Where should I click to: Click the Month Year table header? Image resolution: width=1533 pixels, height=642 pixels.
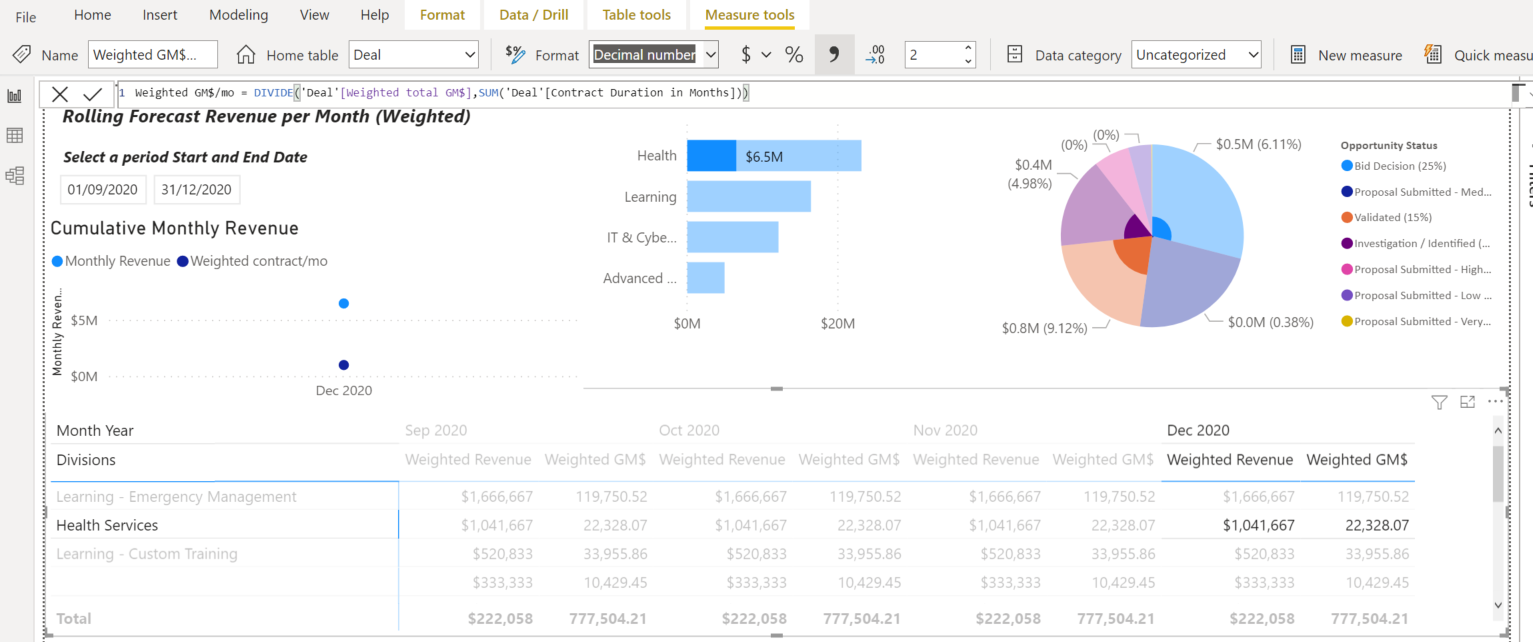click(95, 430)
